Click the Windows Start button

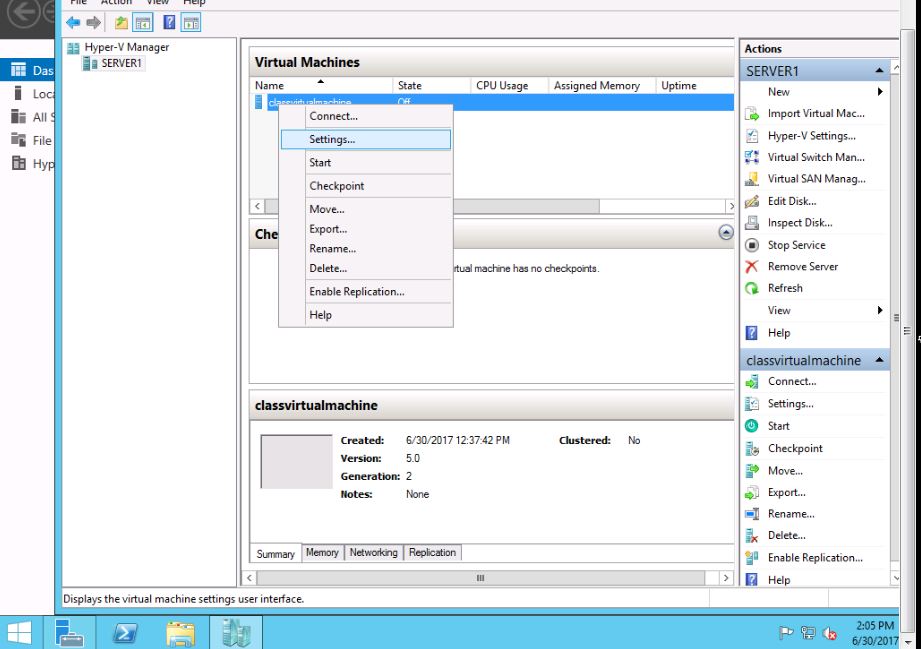pyautogui.click(x=19, y=633)
